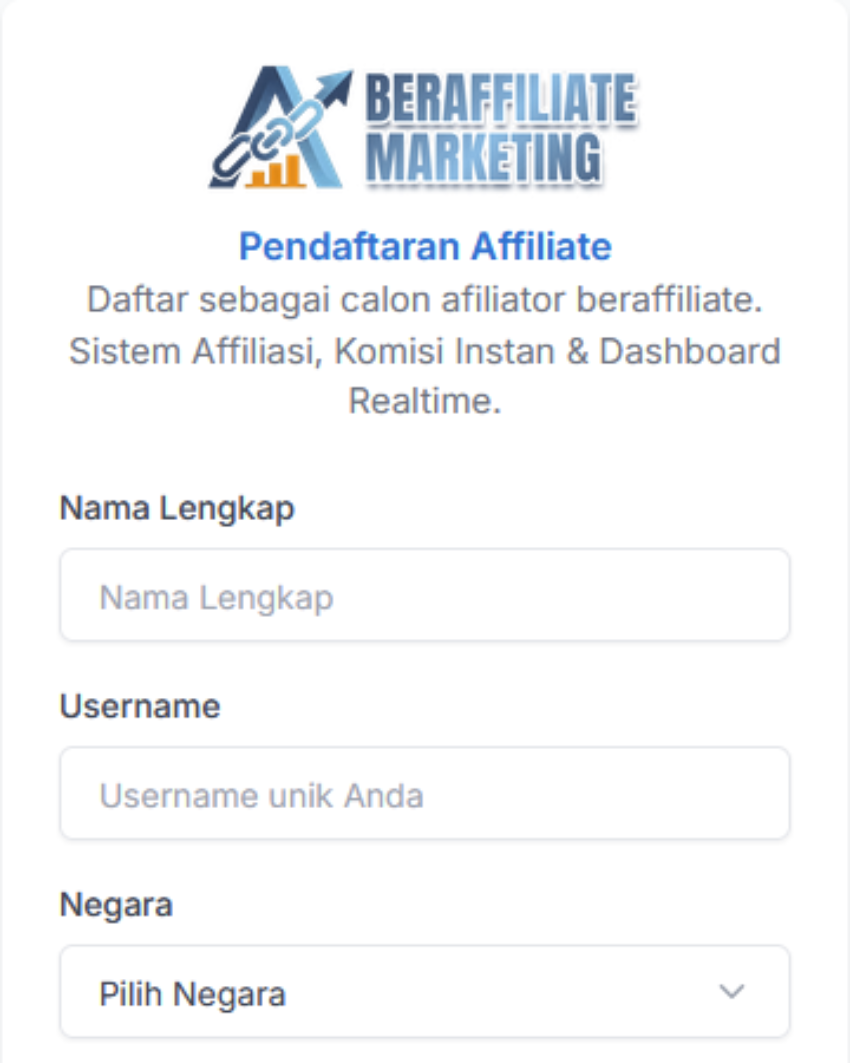Click the BERAFFILIATE word in the logo
This screenshot has width=850, height=1063.
click(500, 101)
